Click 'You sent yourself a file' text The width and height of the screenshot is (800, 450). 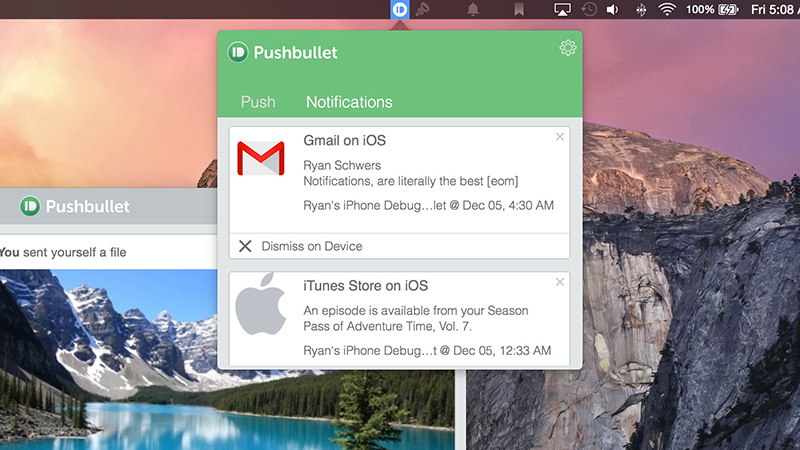pos(63,252)
